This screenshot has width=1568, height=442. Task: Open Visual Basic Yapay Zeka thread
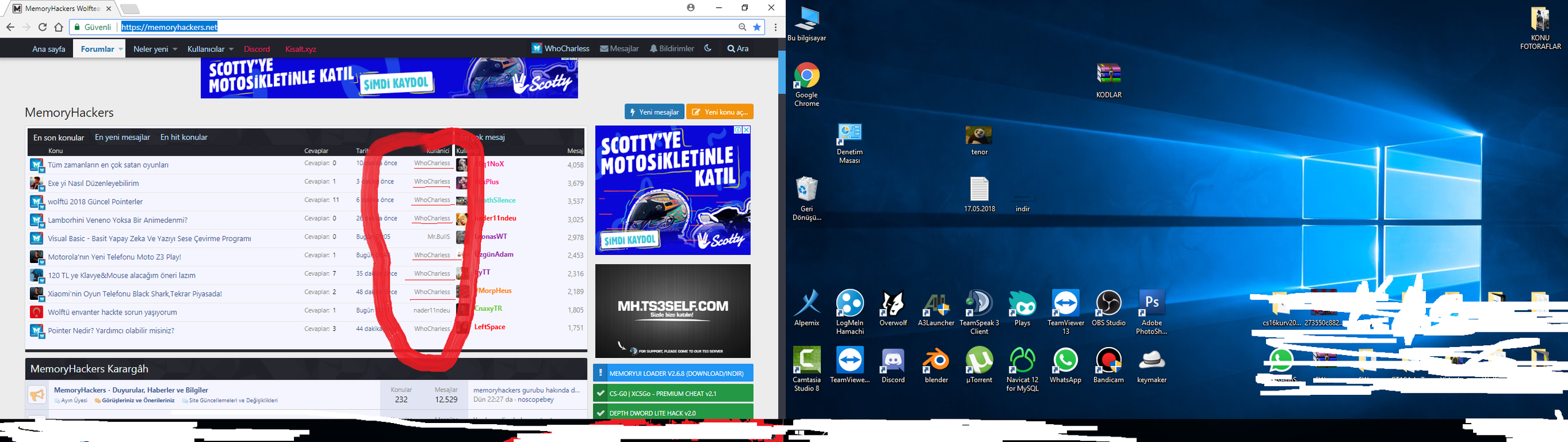(x=149, y=238)
